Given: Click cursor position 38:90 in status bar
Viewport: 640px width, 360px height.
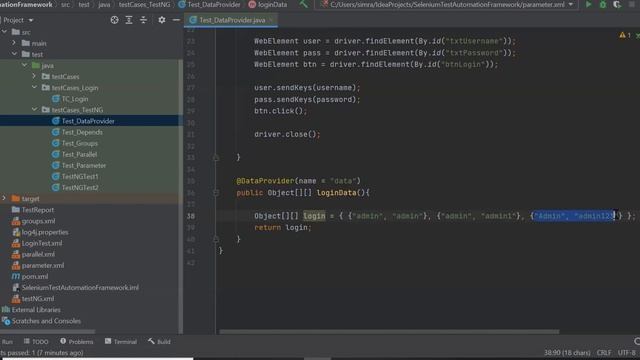Looking at the screenshot, I should [567, 353].
